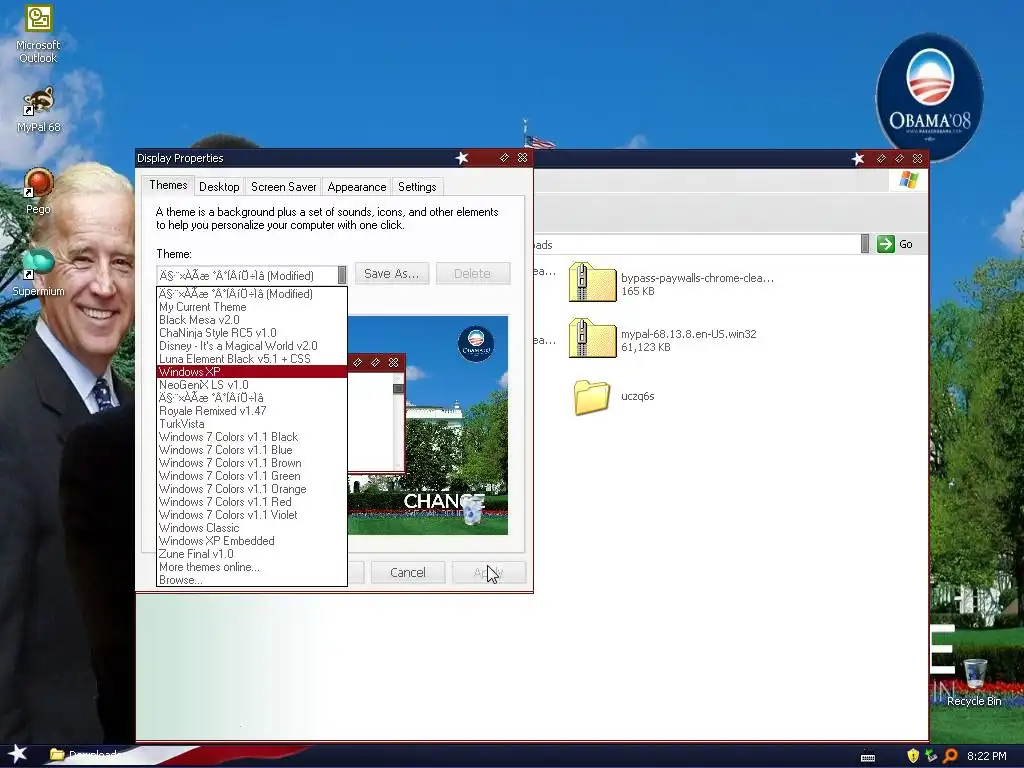The height and width of the screenshot is (768, 1024).
Task: Click More themes online... entry
Action: tap(252, 567)
